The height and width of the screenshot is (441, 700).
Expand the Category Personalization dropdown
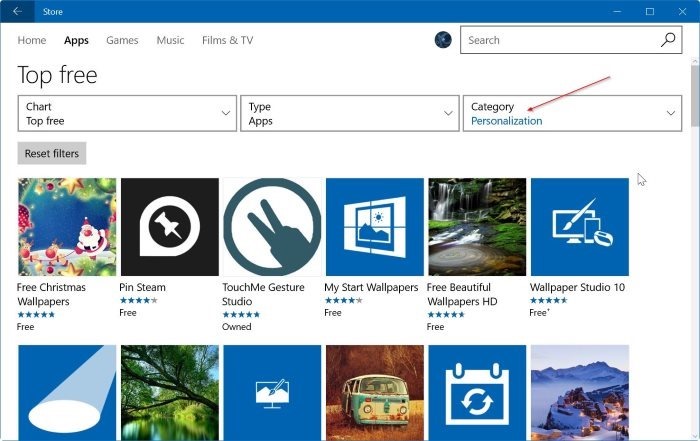click(572, 113)
